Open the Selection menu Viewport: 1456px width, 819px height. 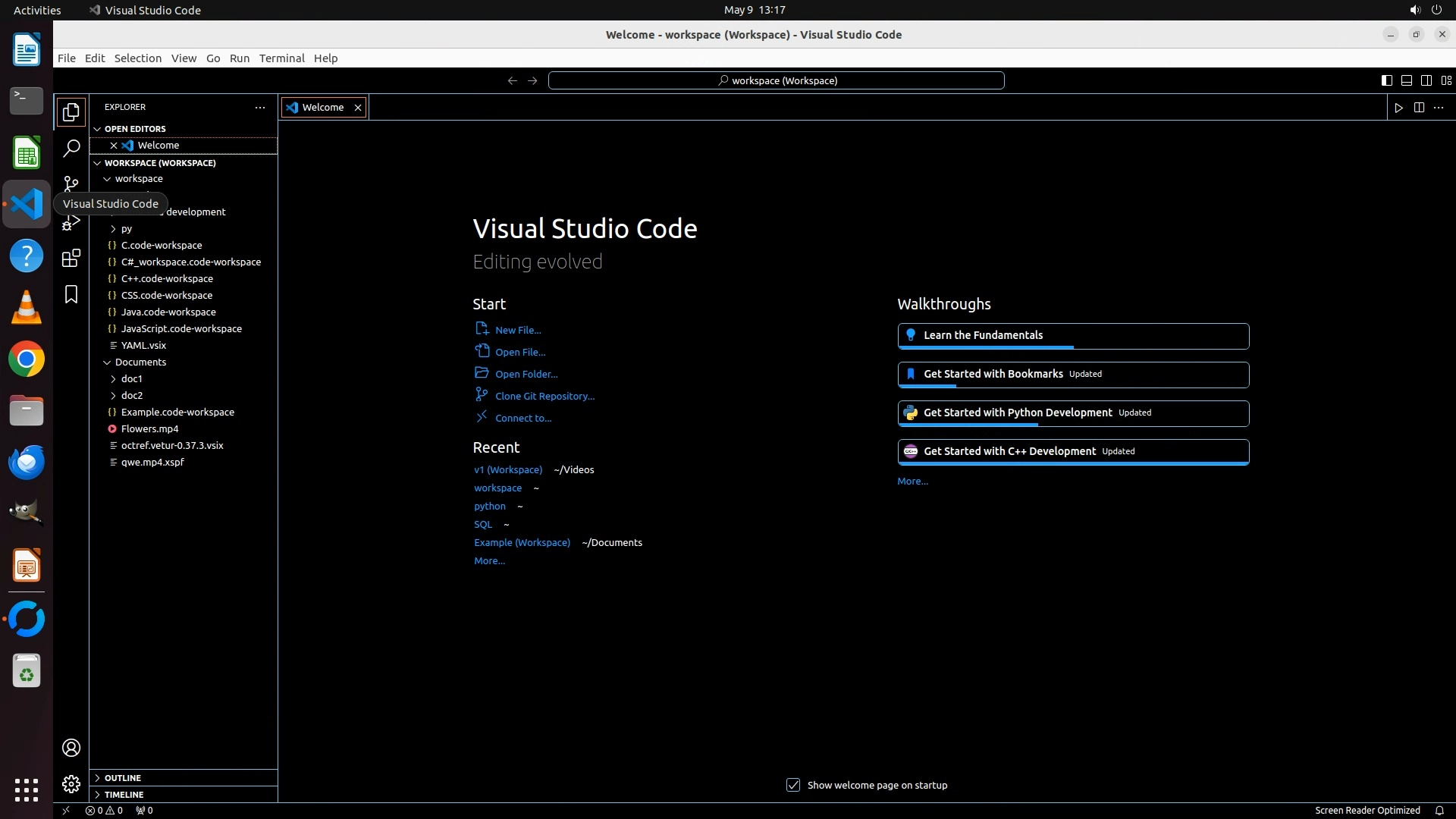(x=137, y=58)
